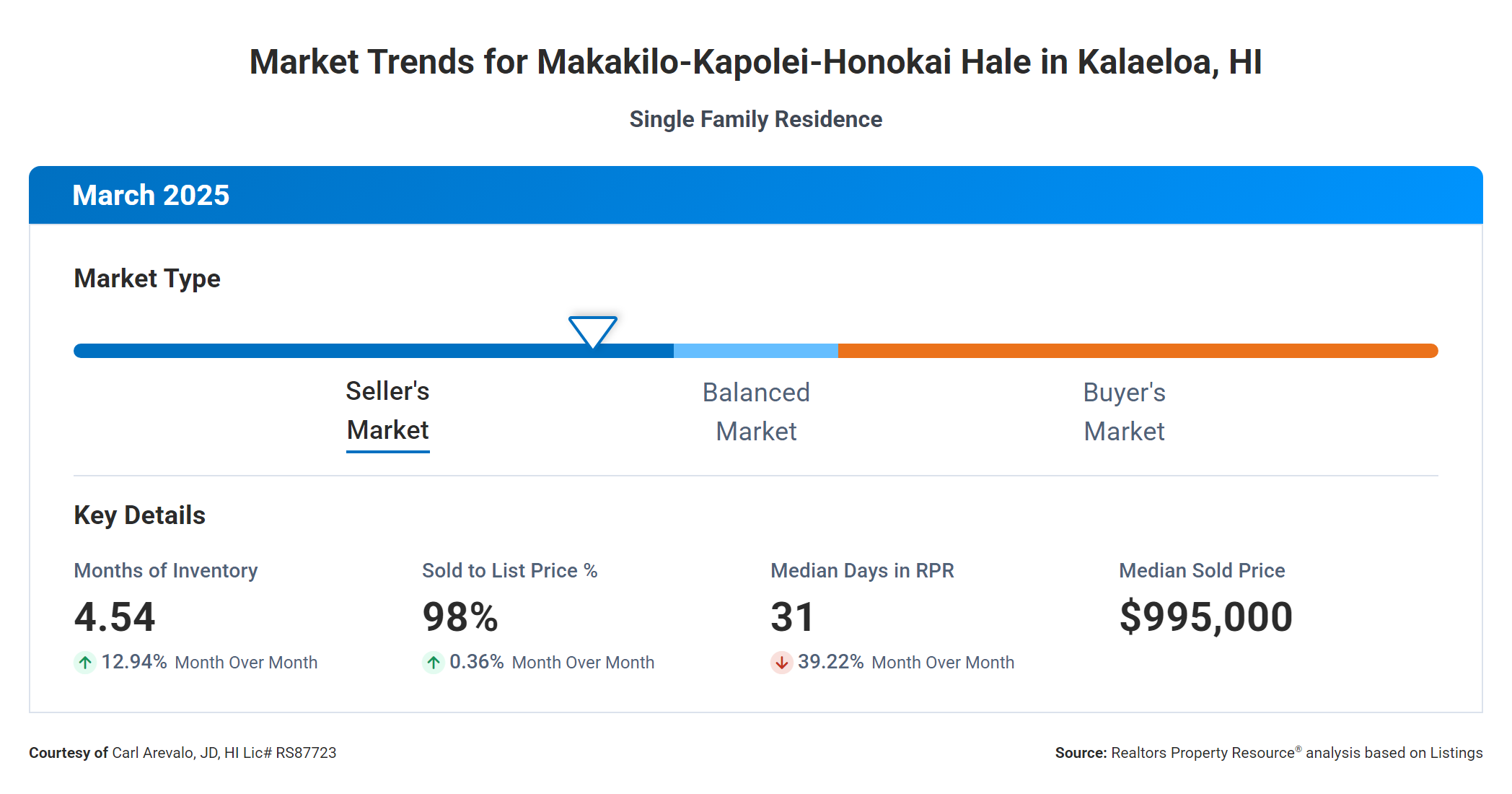This screenshot has width=1512, height=794.
Task: Click the red down arrow beside 39.22%
Action: [781, 662]
